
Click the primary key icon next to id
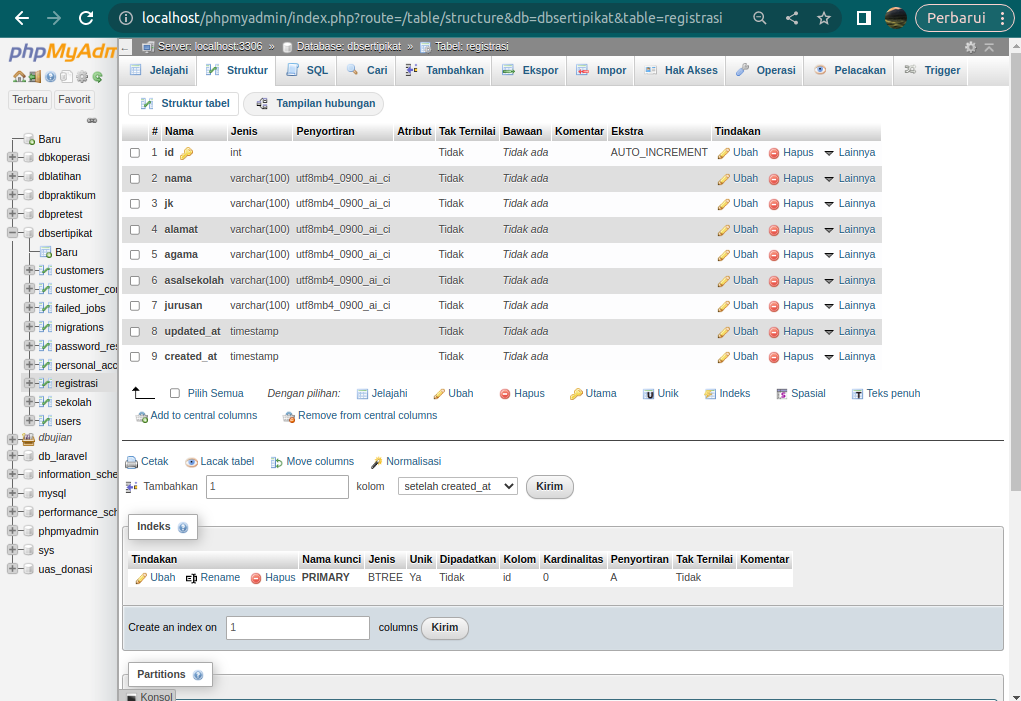pyautogui.click(x=186, y=153)
